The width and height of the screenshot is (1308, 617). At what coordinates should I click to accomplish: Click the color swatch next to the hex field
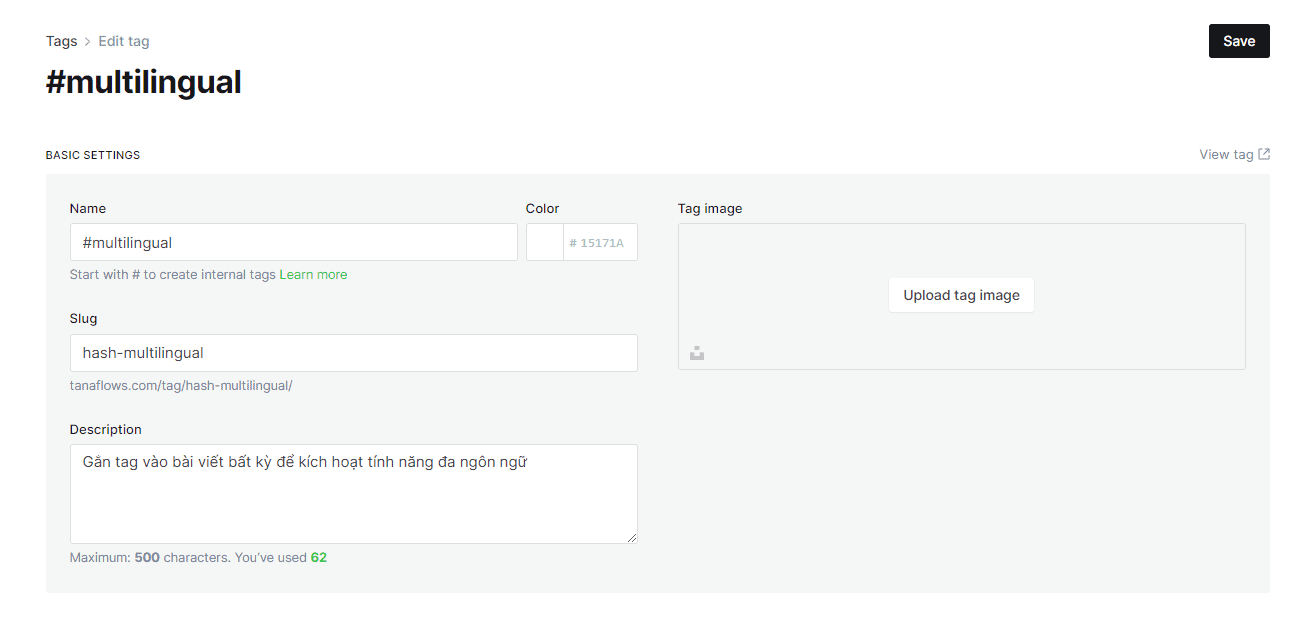(544, 241)
